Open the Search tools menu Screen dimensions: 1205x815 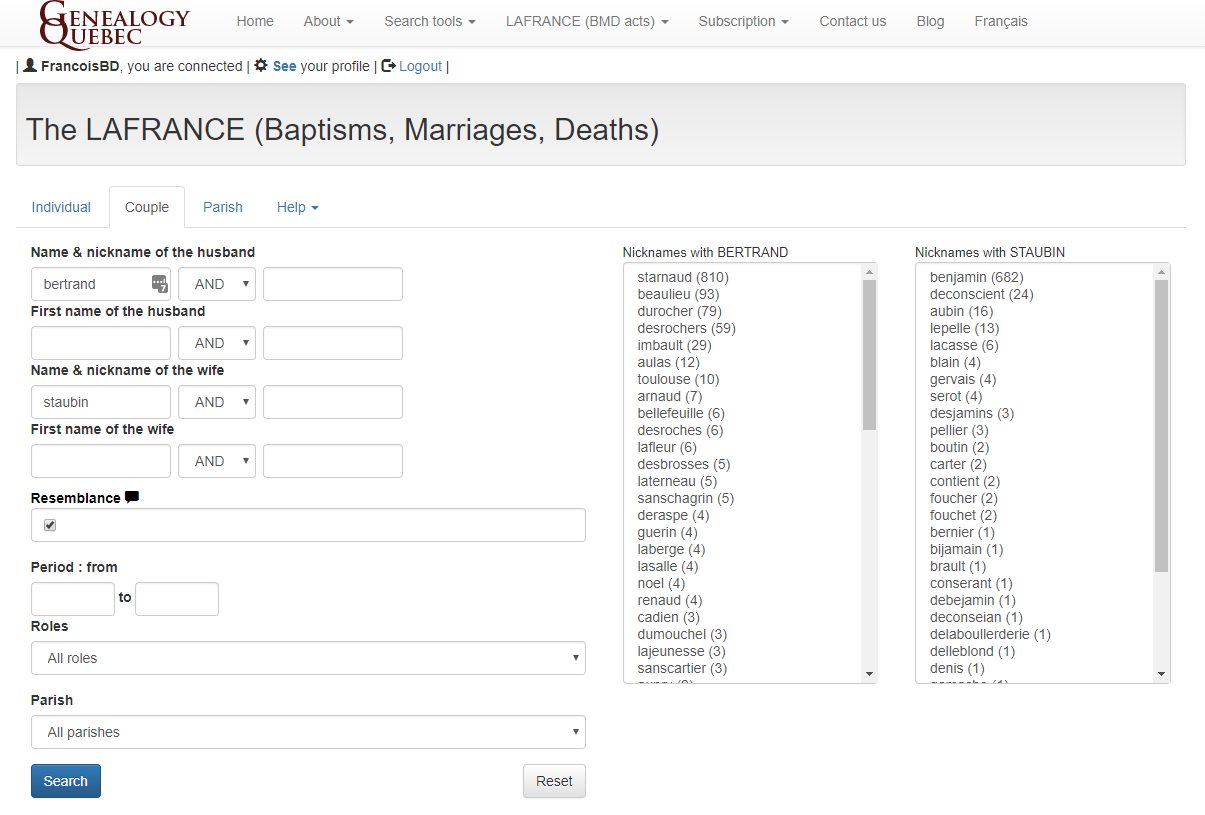pyautogui.click(x=430, y=21)
